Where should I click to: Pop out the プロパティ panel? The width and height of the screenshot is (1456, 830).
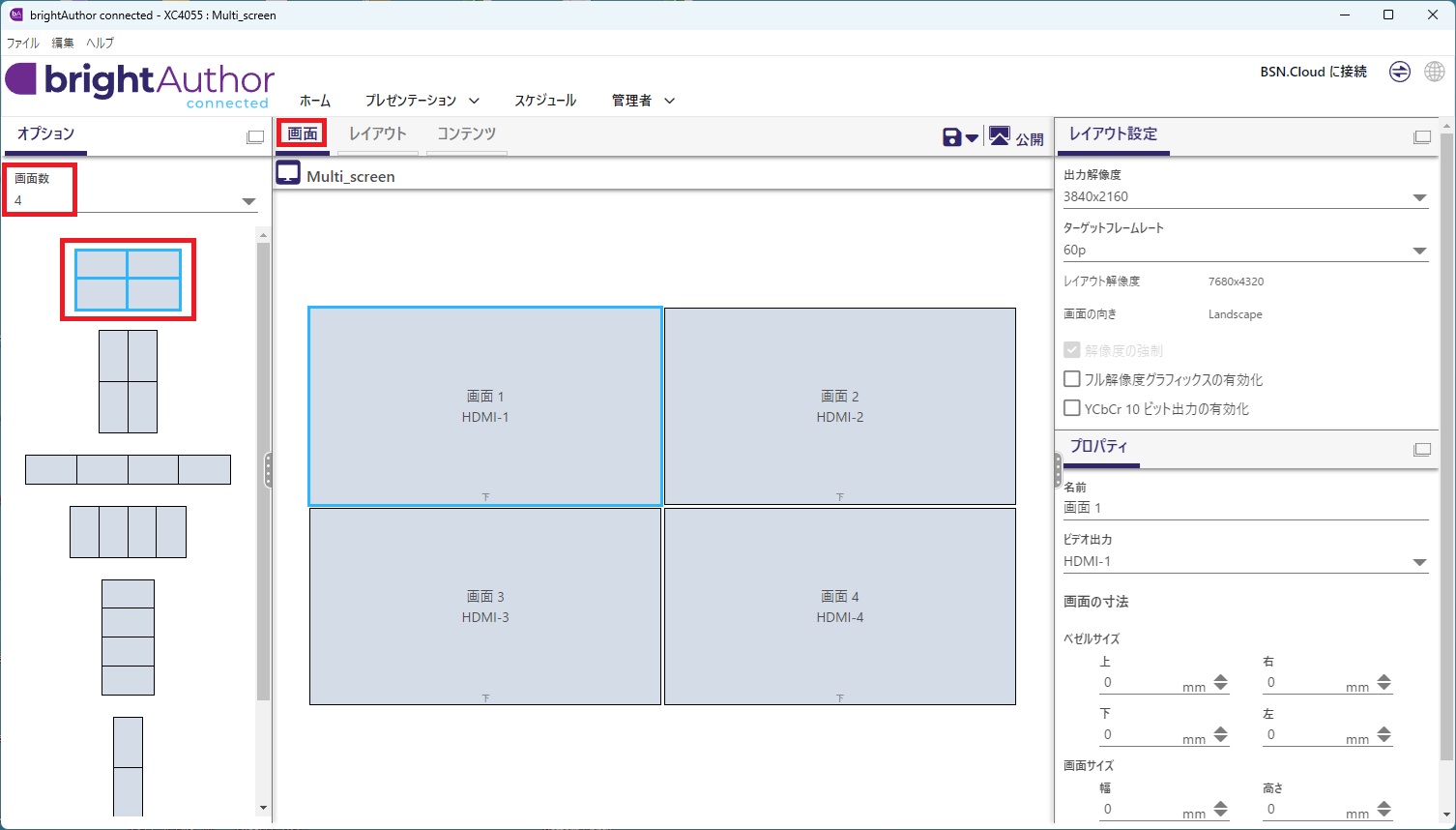coord(1422,450)
